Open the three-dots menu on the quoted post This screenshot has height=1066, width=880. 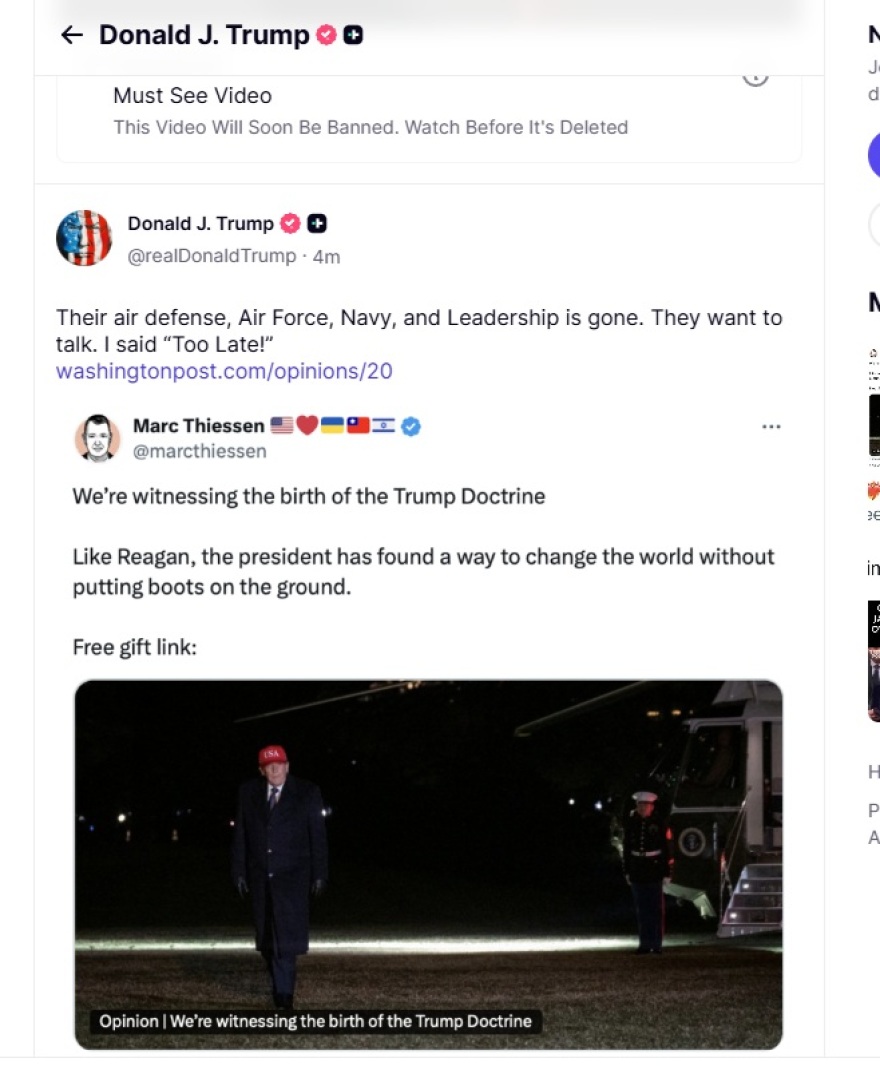[x=771, y=427]
